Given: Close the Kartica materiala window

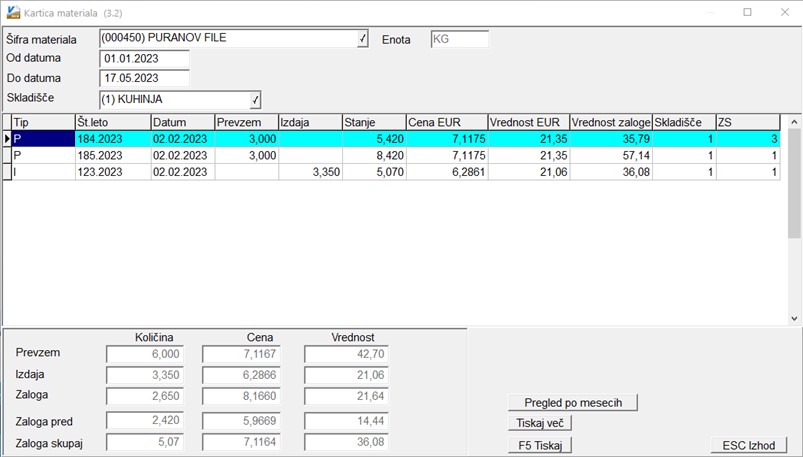Looking at the screenshot, I should (783, 13).
